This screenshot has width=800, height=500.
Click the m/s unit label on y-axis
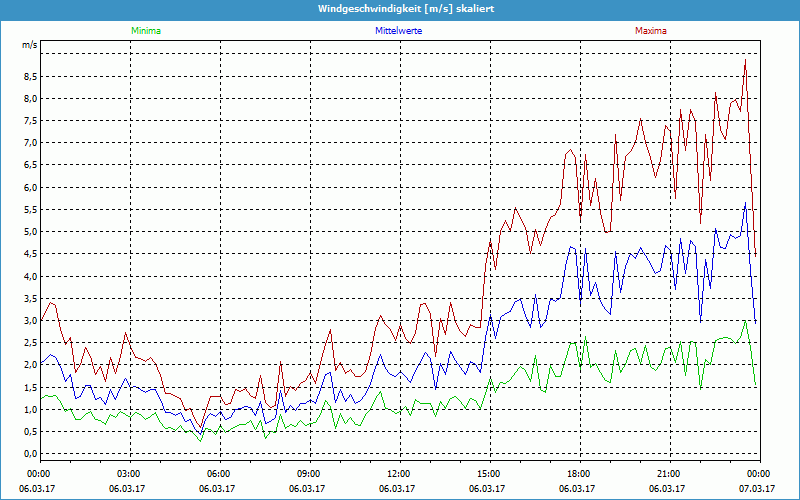[x=29, y=46]
